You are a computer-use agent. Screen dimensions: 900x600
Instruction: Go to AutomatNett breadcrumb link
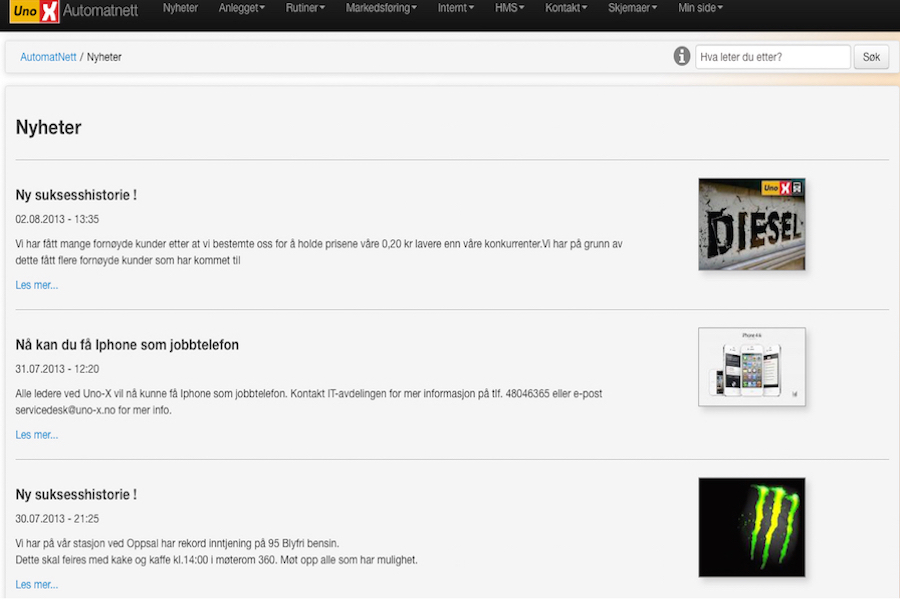[48, 57]
